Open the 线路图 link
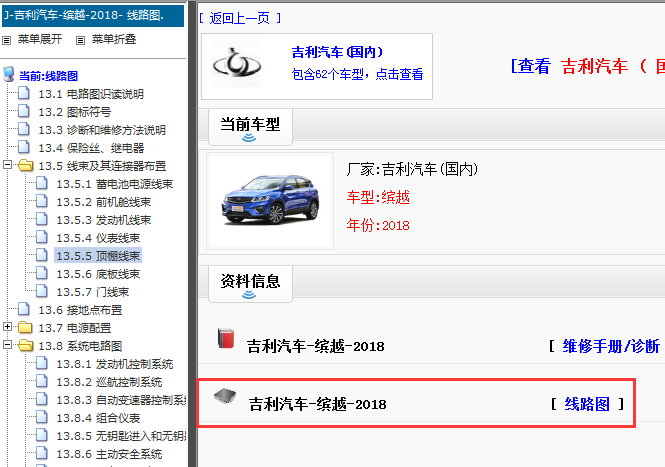This screenshot has width=665, height=467. (587, 404)
